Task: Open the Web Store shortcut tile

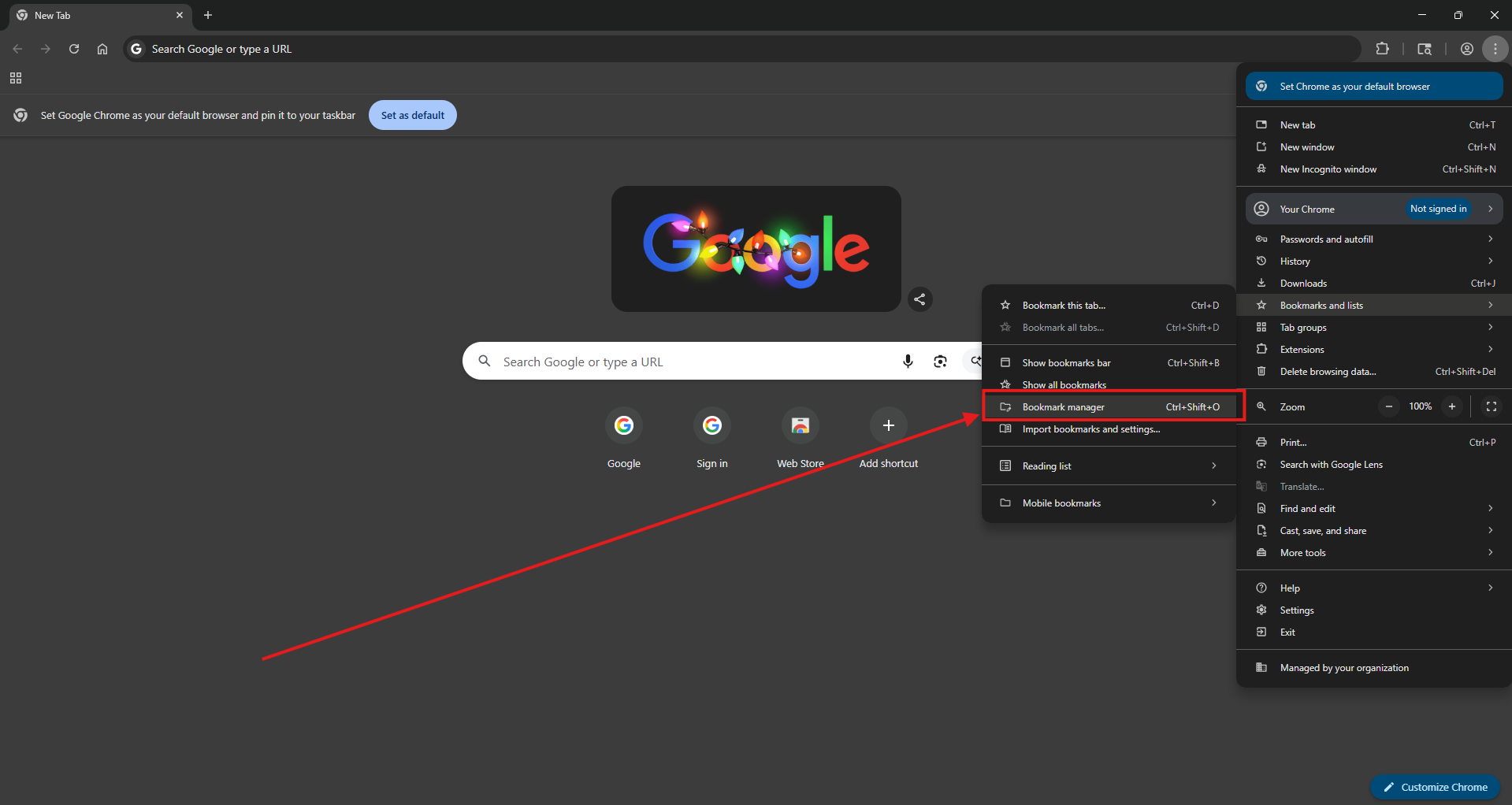Action: click(x=801, y=440)
